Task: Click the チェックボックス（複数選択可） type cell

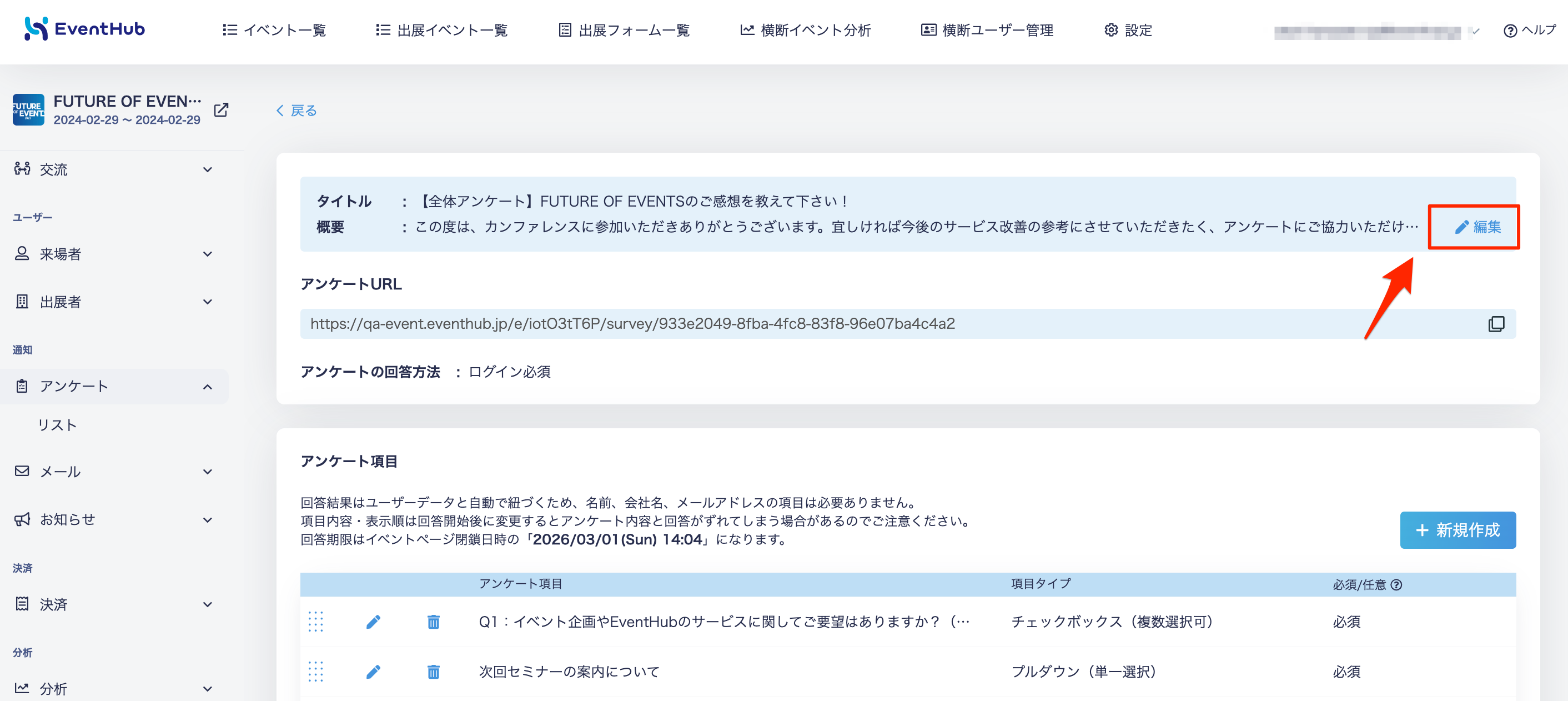Action: [x=1114, y=621]
